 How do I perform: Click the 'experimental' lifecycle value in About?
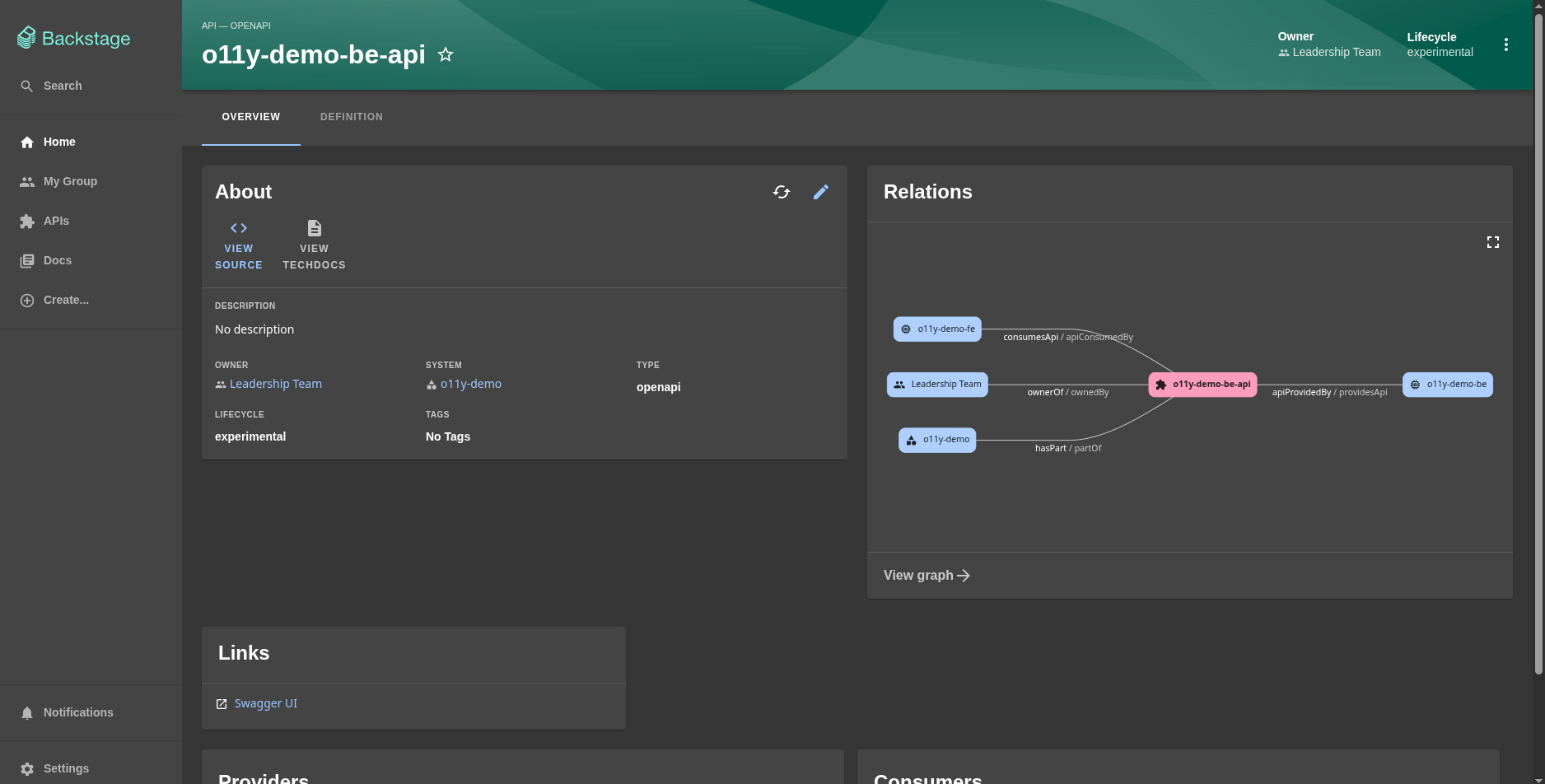[250, 436]
